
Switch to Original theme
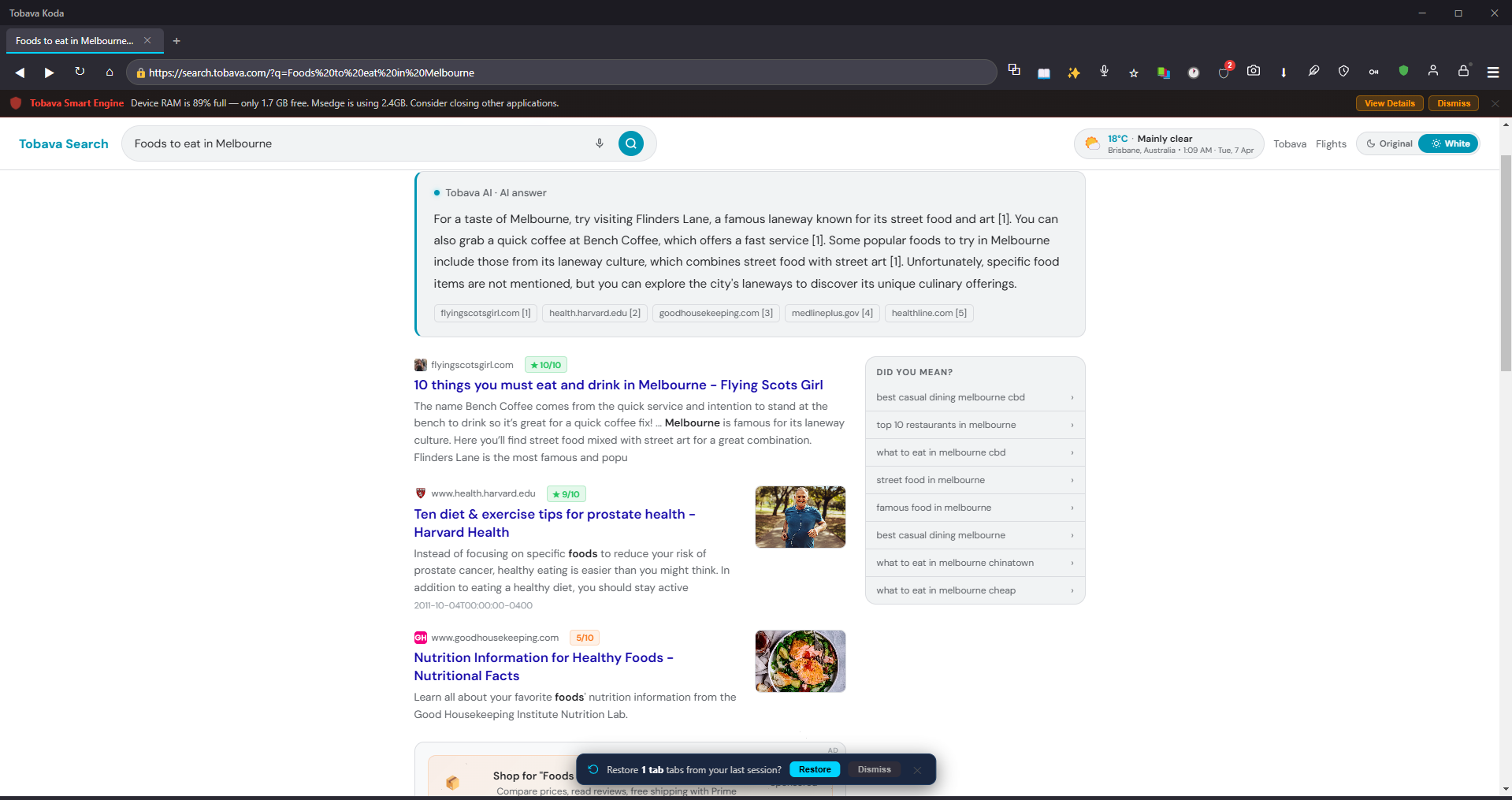[1389, 143]
